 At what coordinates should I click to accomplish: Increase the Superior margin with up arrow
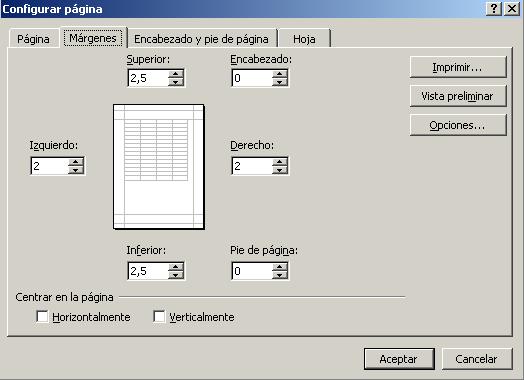tap(176, 74)
